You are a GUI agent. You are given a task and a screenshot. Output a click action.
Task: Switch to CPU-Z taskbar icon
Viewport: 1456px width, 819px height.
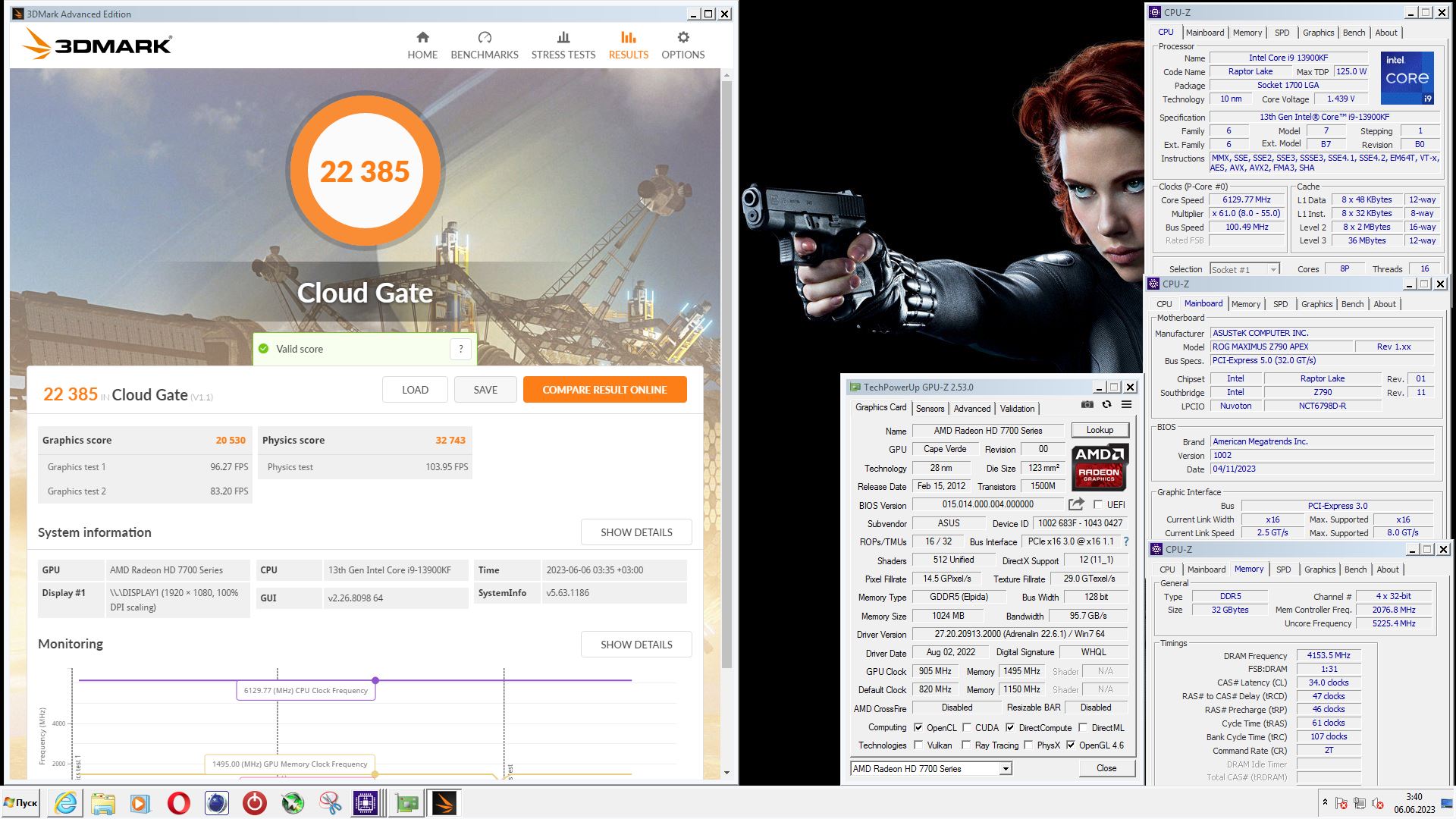(366, 803)
